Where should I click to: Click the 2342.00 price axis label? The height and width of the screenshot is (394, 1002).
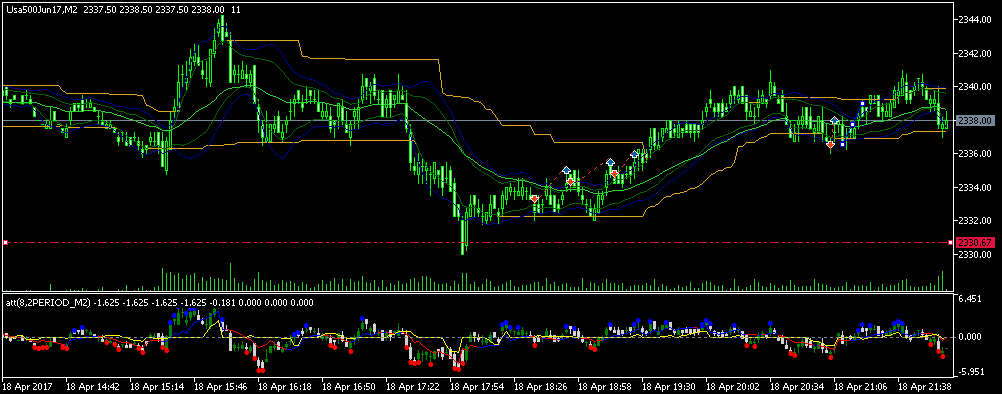coord(976,53)
